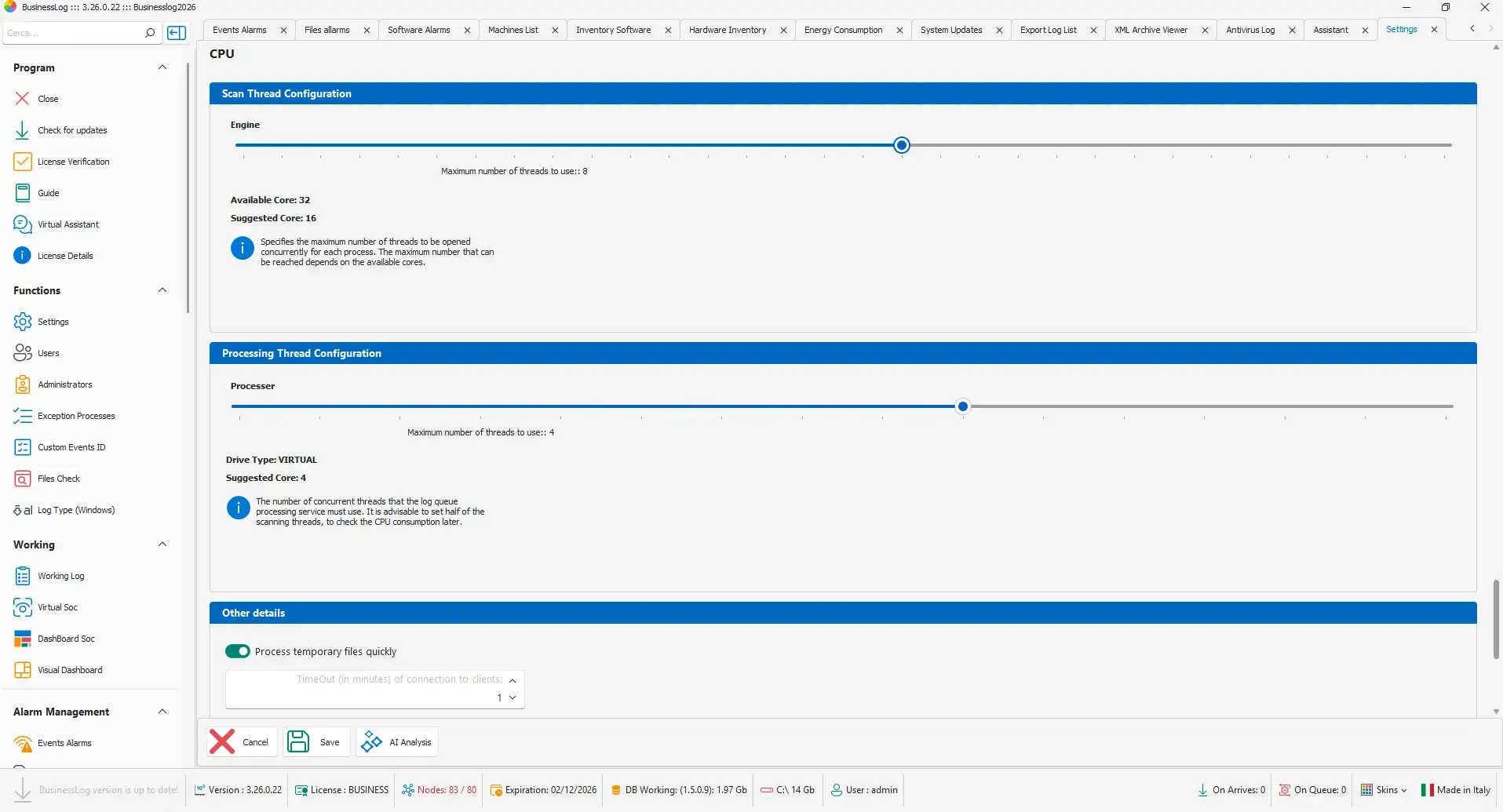This screenshot has height=812, width=1503.
Task: Click the Scan Thread info icon
Action: [x=242, y=248]
